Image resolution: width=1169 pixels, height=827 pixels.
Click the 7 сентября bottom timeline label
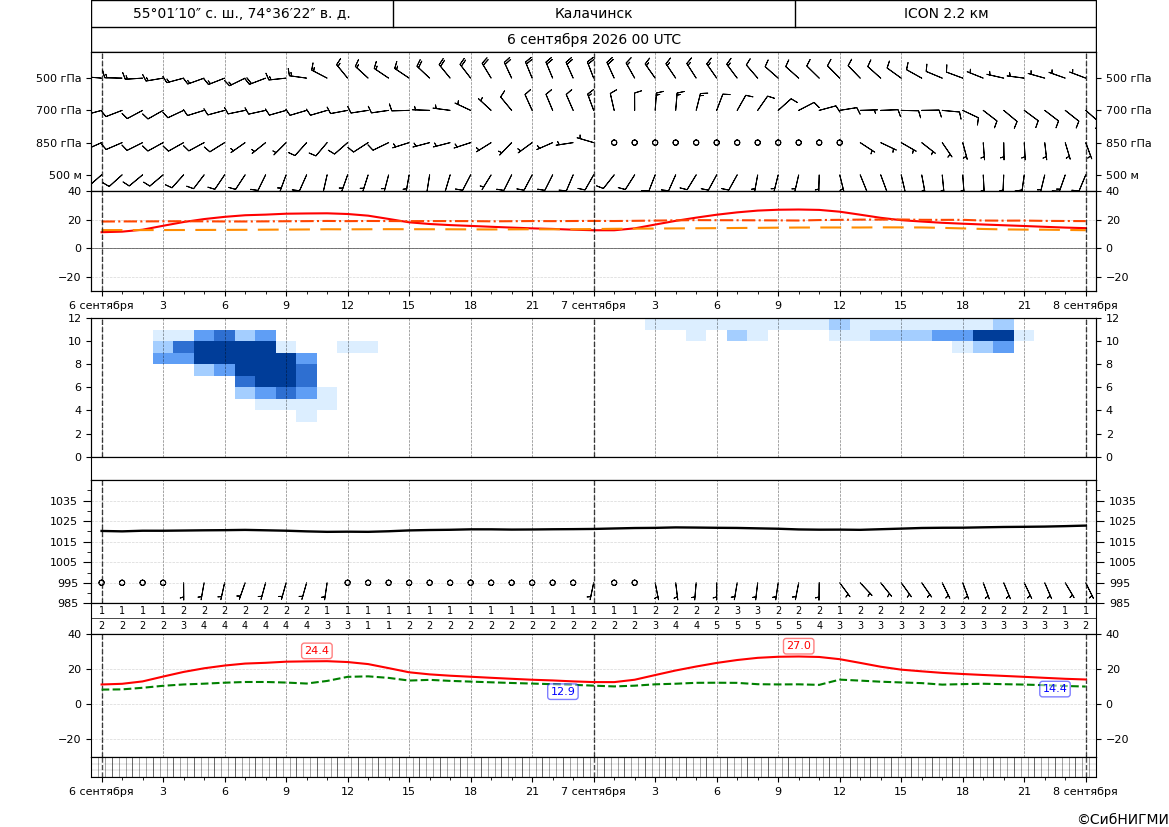coord(593,791)
